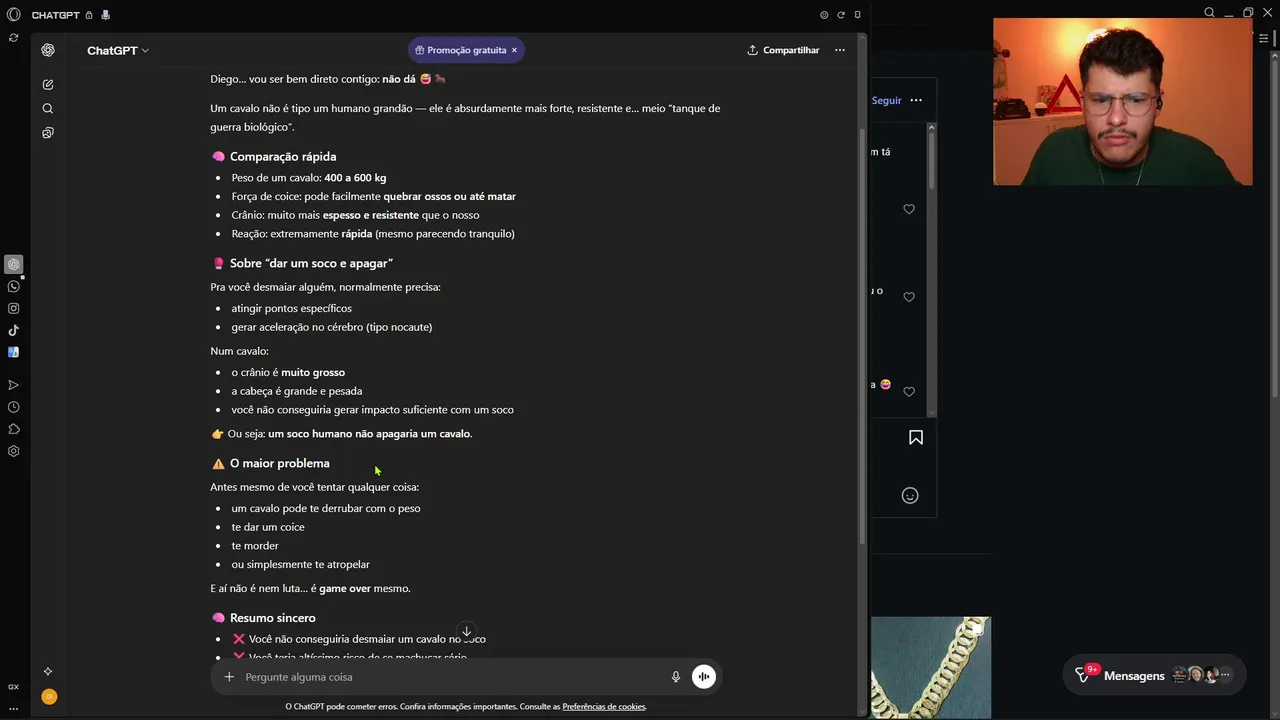The height and width of the screenshot is (720, 1280).
Task: Open the three-dot menu in Mensagens bar
Action: tap(1225, 675)
